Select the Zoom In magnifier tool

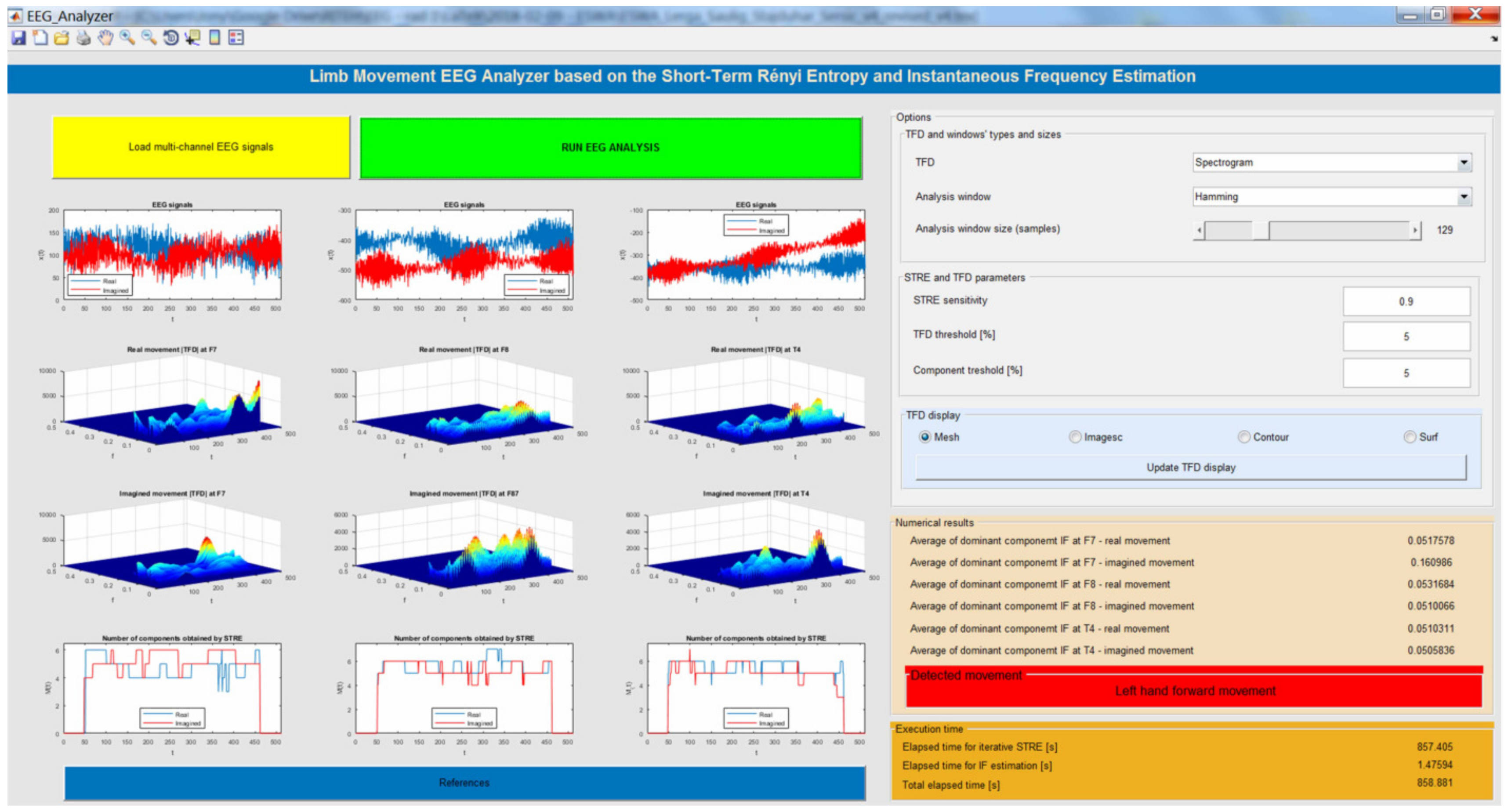tap(127, 38)
